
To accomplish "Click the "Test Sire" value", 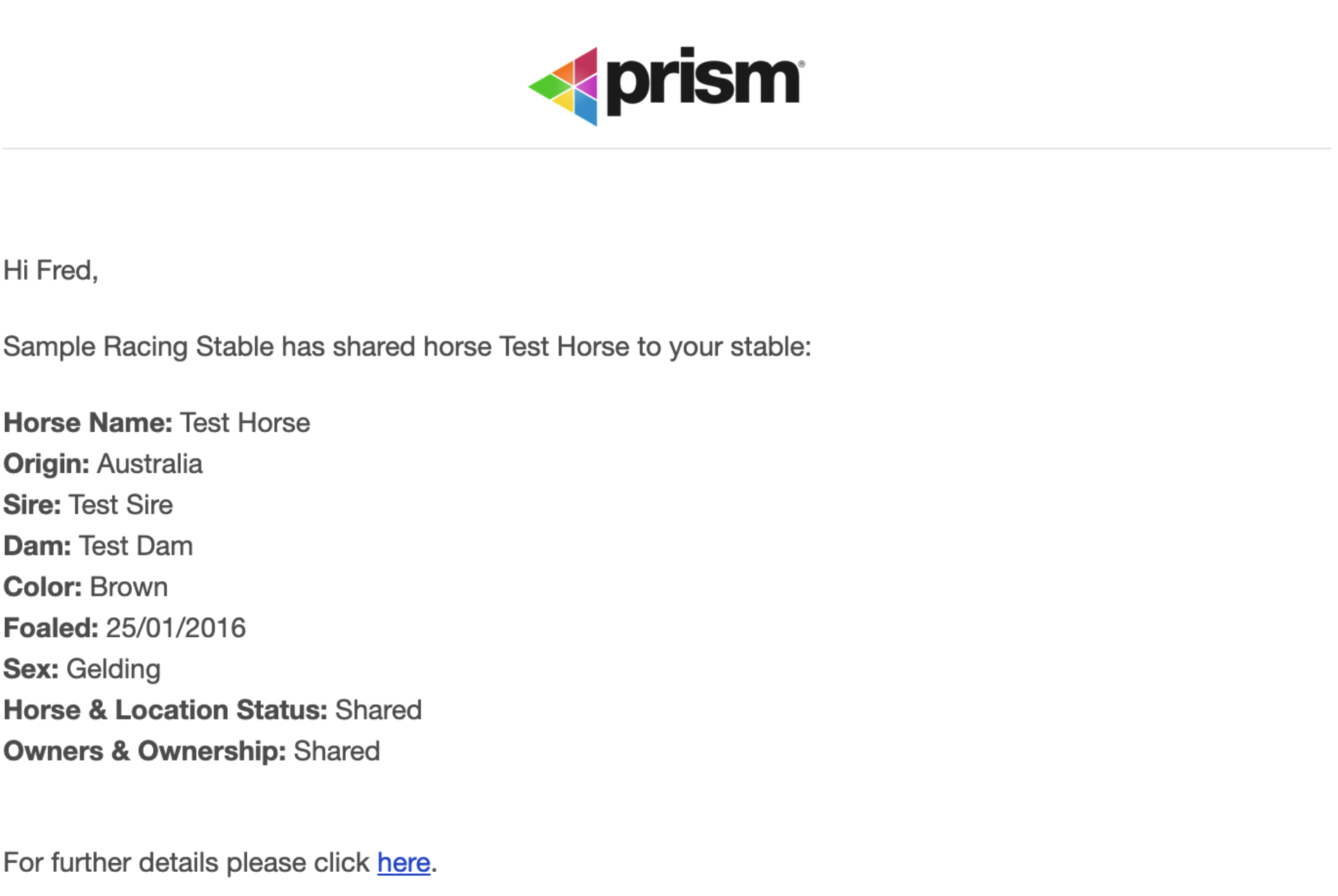I will [121, 505].
